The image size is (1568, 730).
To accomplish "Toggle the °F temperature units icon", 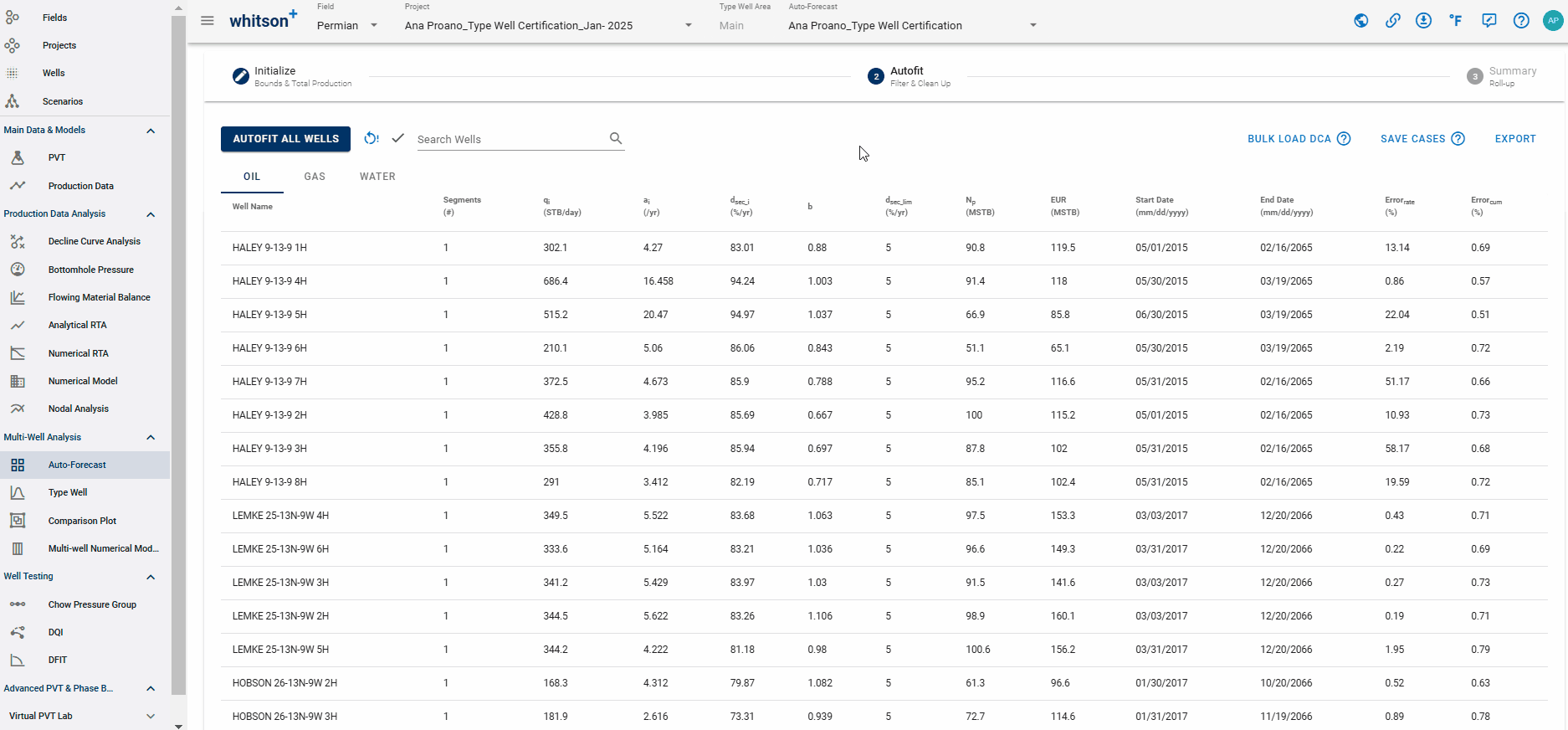I will click(1456, 21).
